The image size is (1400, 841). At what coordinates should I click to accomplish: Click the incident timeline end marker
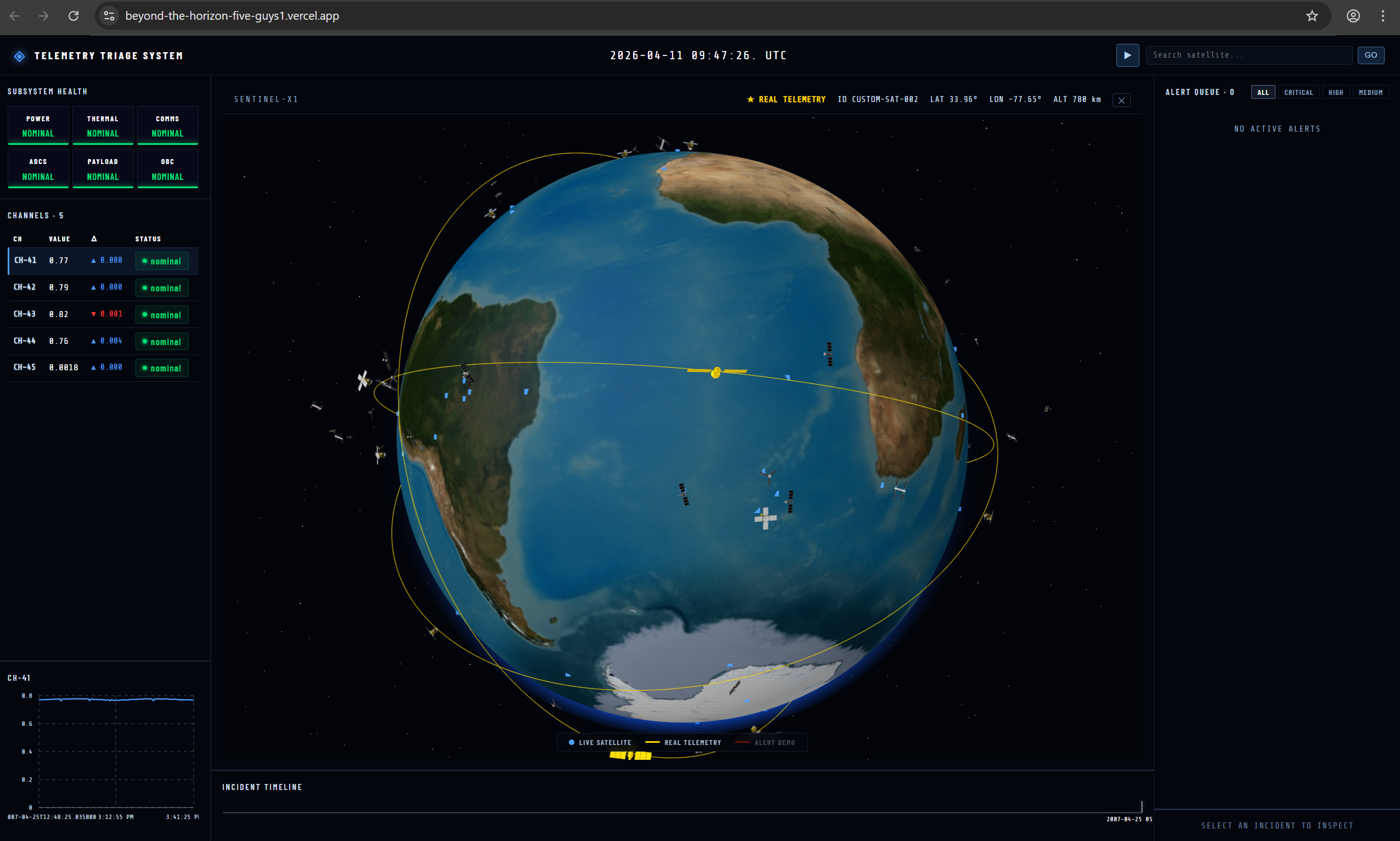coord(1141,806)
